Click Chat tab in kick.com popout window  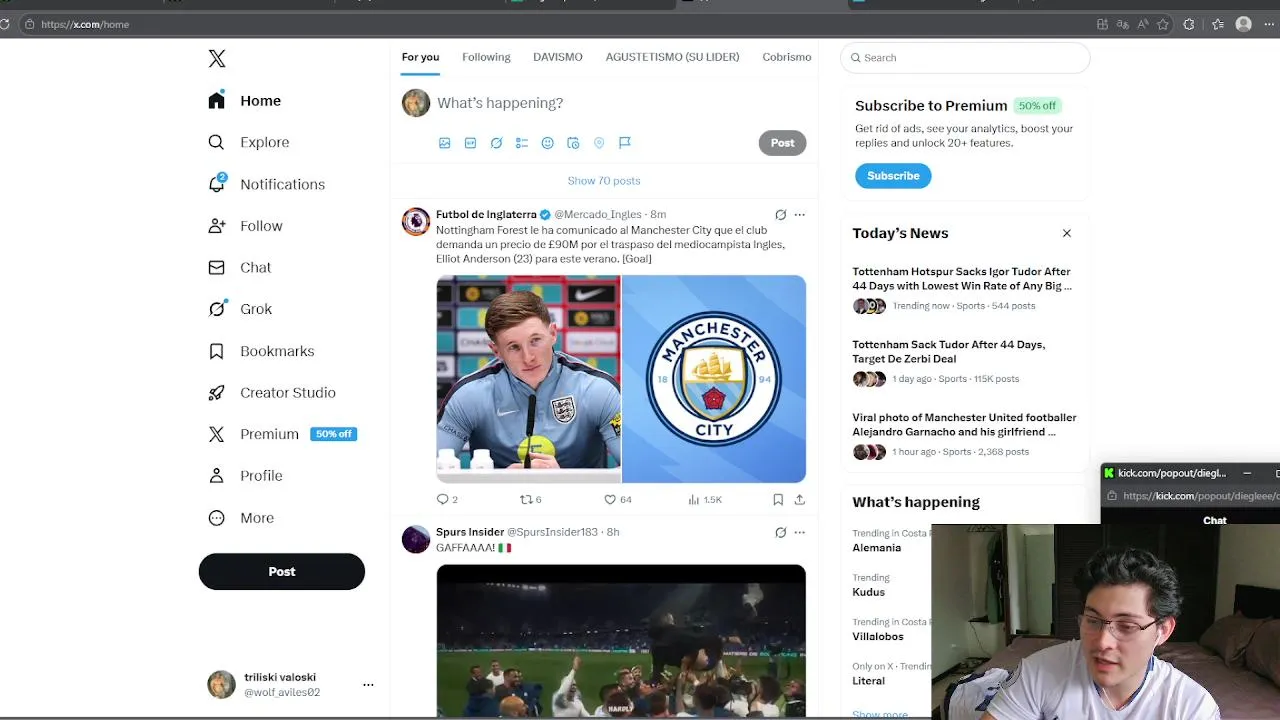(x=1215, y=520)
